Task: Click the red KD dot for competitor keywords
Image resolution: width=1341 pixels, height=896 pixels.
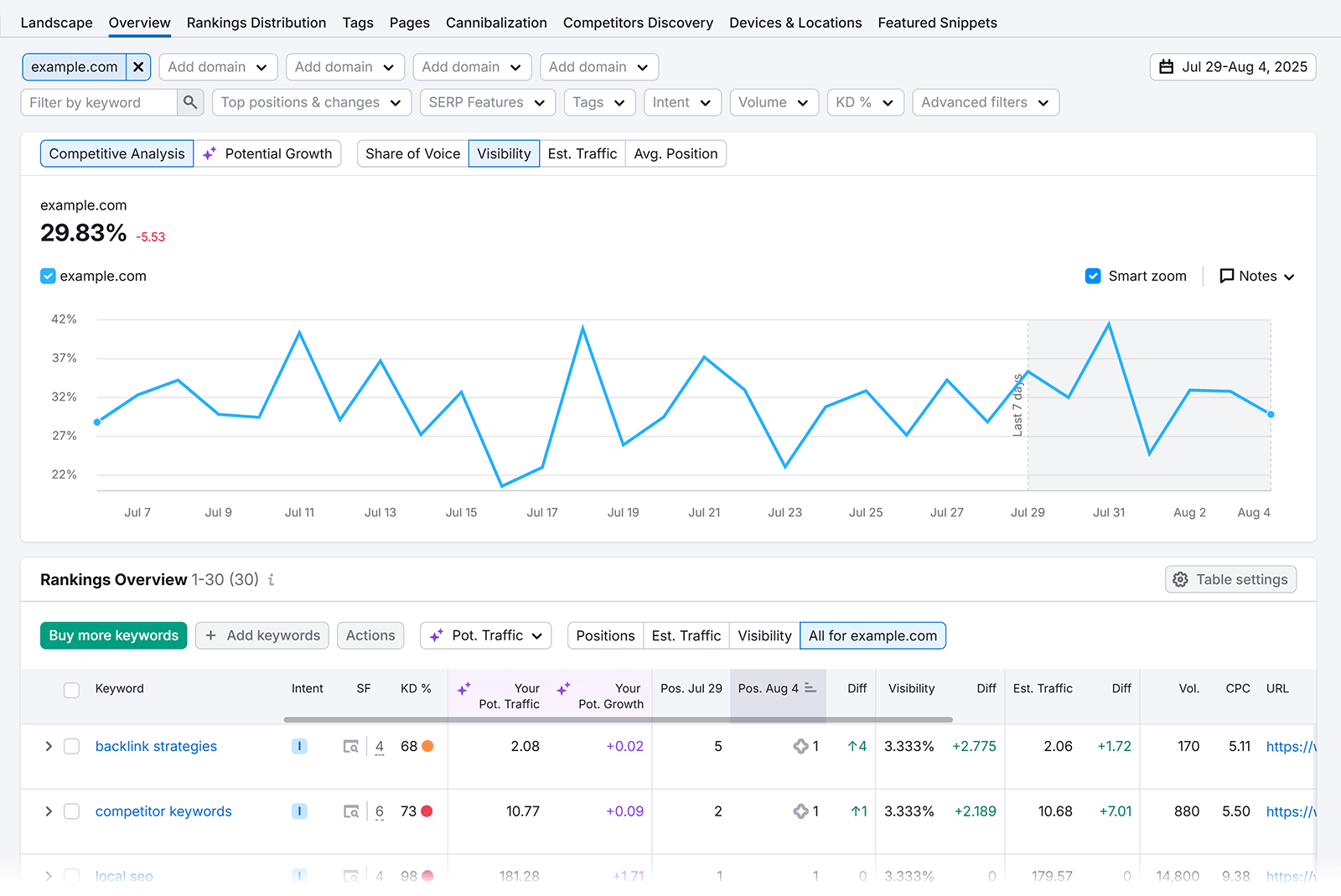Action: click(427, 811)
